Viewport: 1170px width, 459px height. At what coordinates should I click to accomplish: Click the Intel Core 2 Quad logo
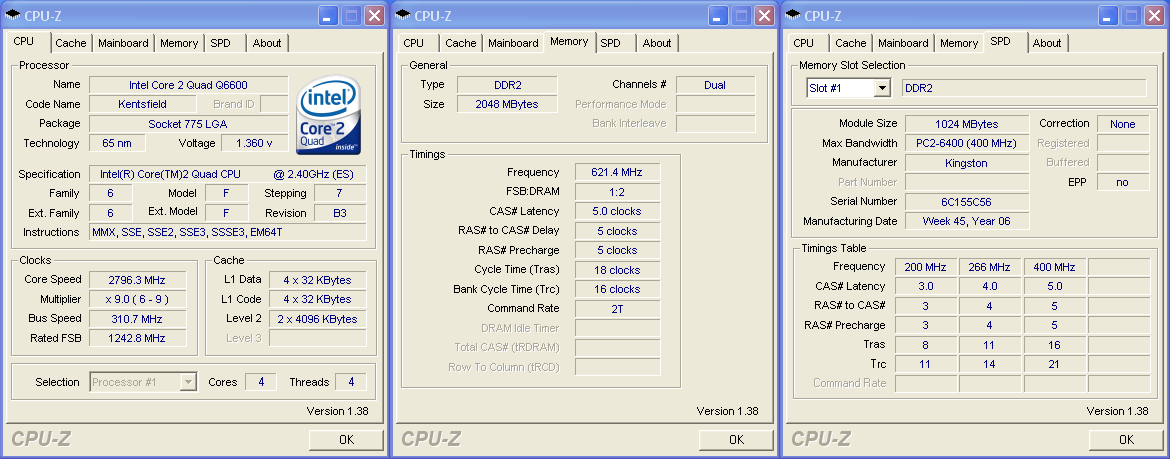coord(328,114)
